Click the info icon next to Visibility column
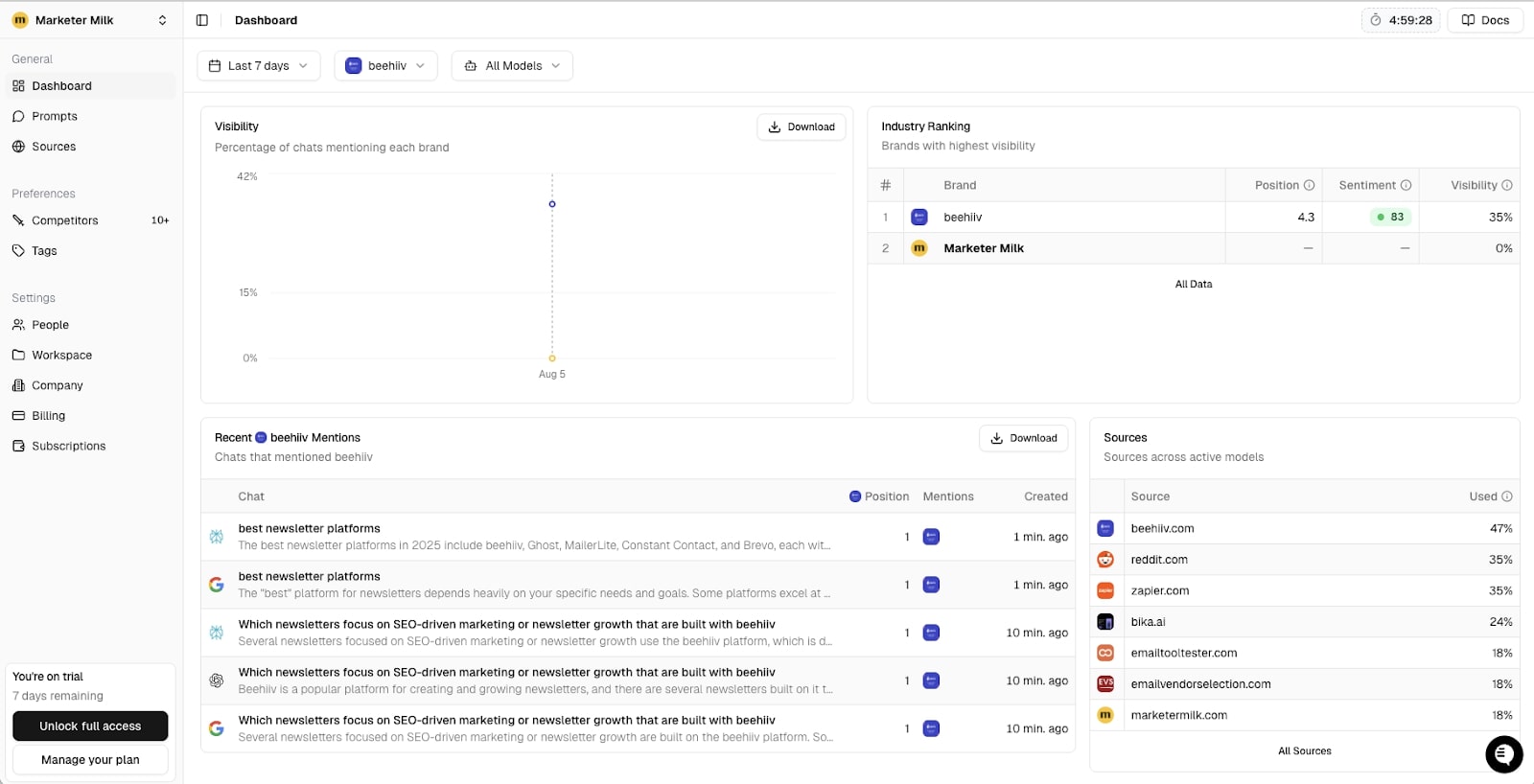The width and height of the screenshot is (1534, 784). (1506, 185)
